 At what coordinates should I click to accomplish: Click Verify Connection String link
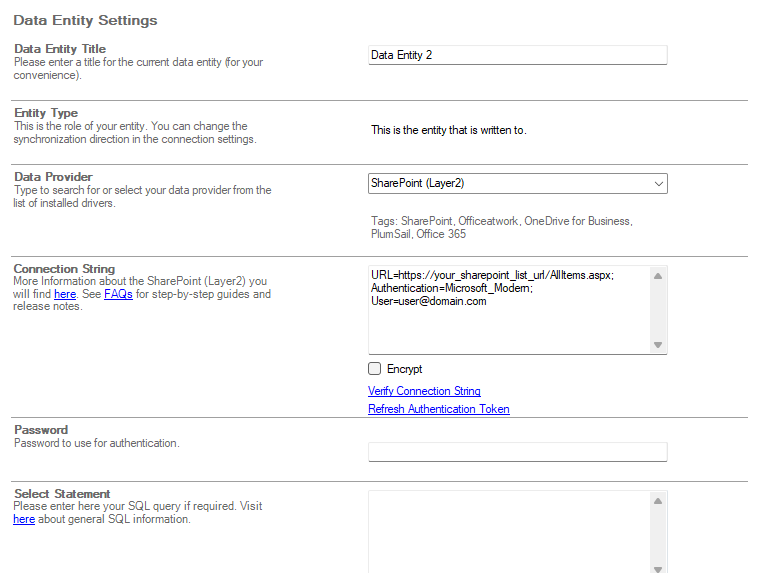pos(424,391)
